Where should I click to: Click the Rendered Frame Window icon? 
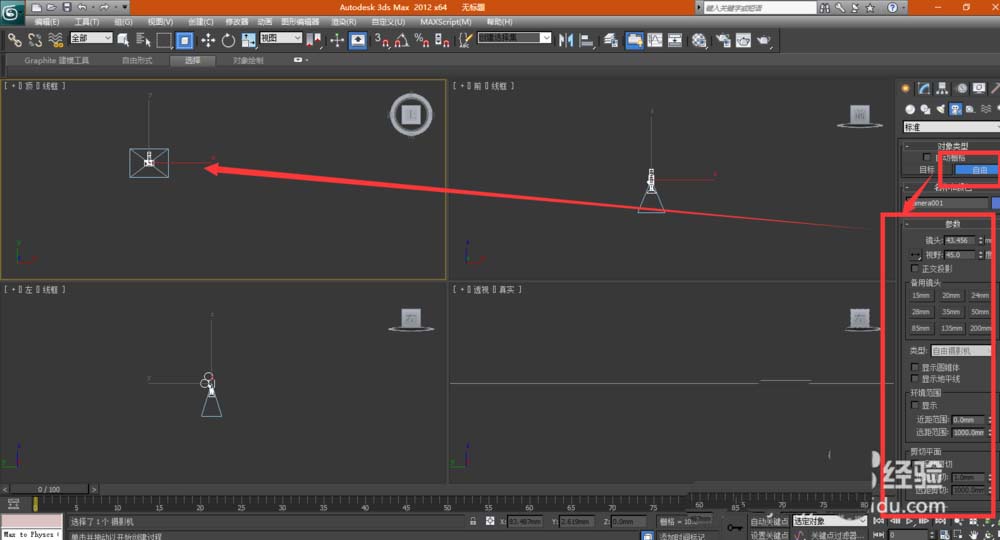(x=743, y=40)
